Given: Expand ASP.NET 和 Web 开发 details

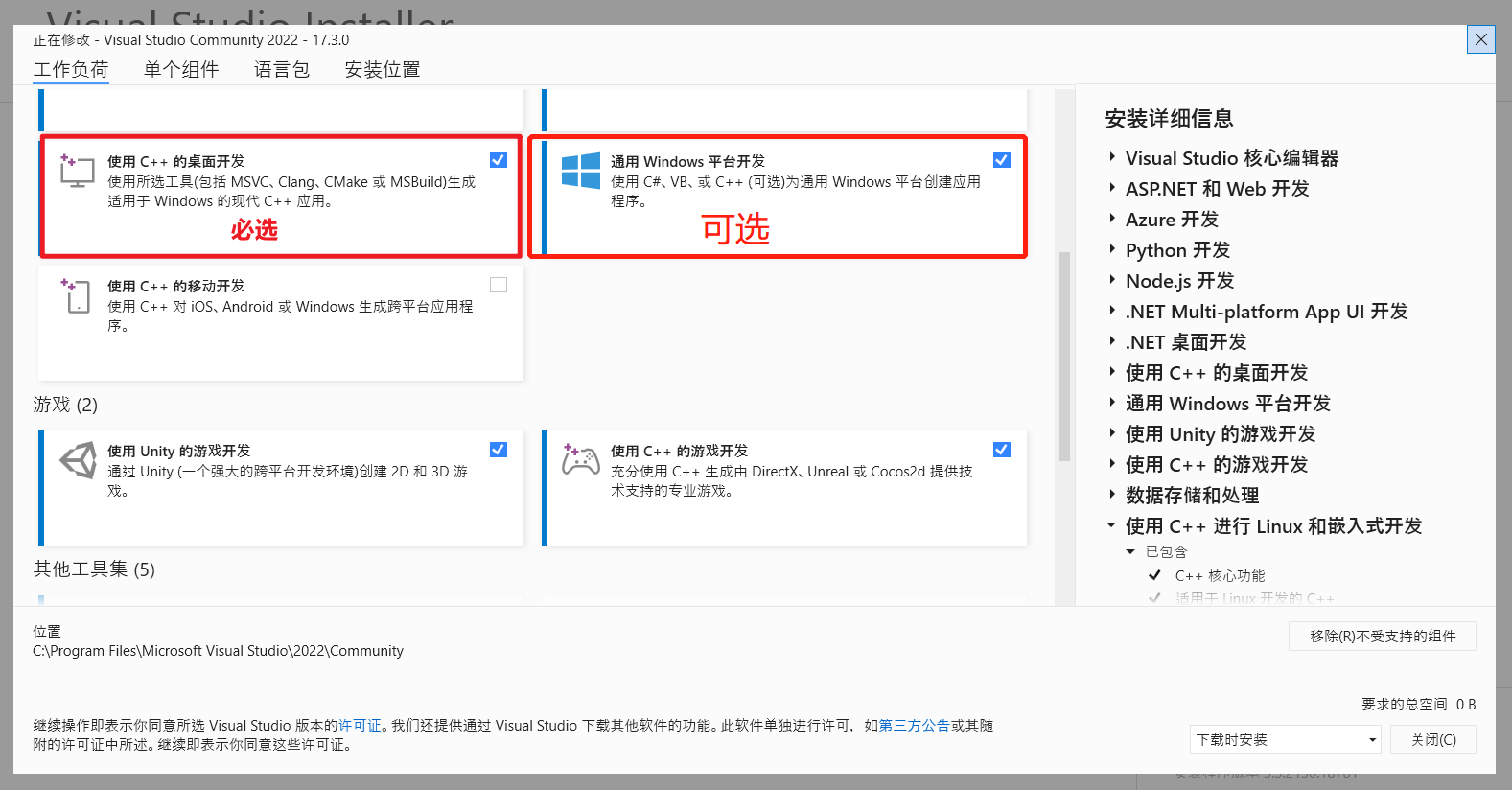Looking at the screenshot, I should click(1112, 188).
